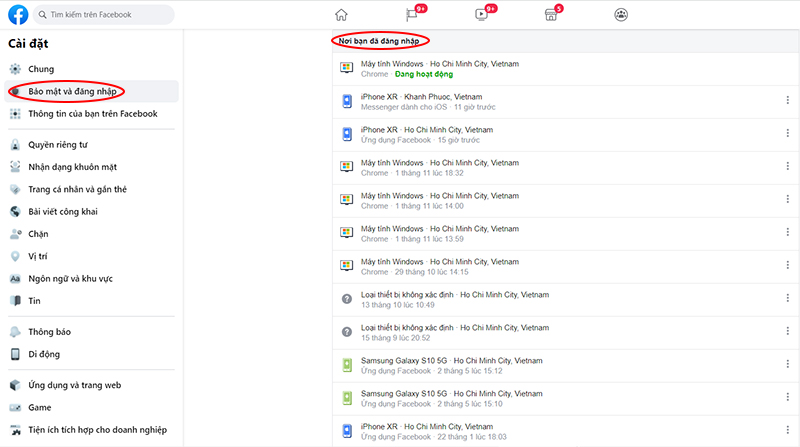Click the Vị trí pin icon

click(x=15, y=256)
